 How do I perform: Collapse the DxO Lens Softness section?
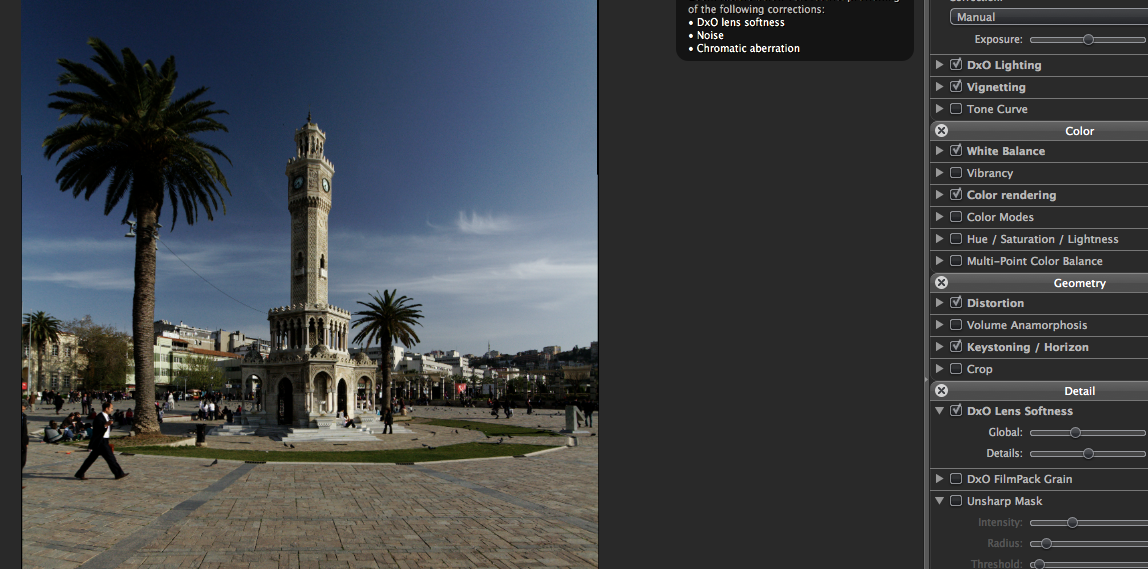[x=939, y=411]
